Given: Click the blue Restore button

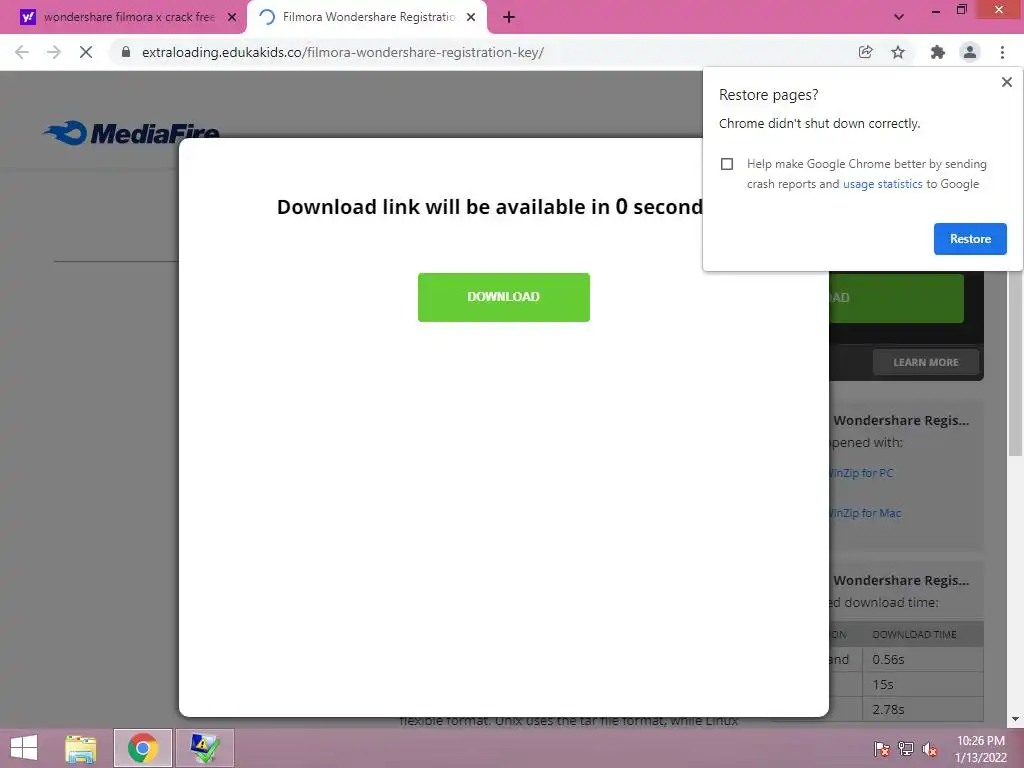Looking at the screenshot, I should tap(970, 239).
